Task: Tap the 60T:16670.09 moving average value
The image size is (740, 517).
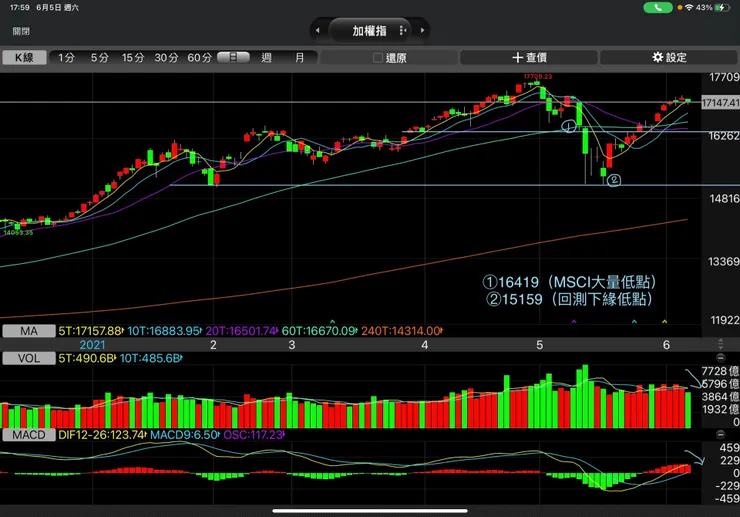Action: [x=320, y=331]
